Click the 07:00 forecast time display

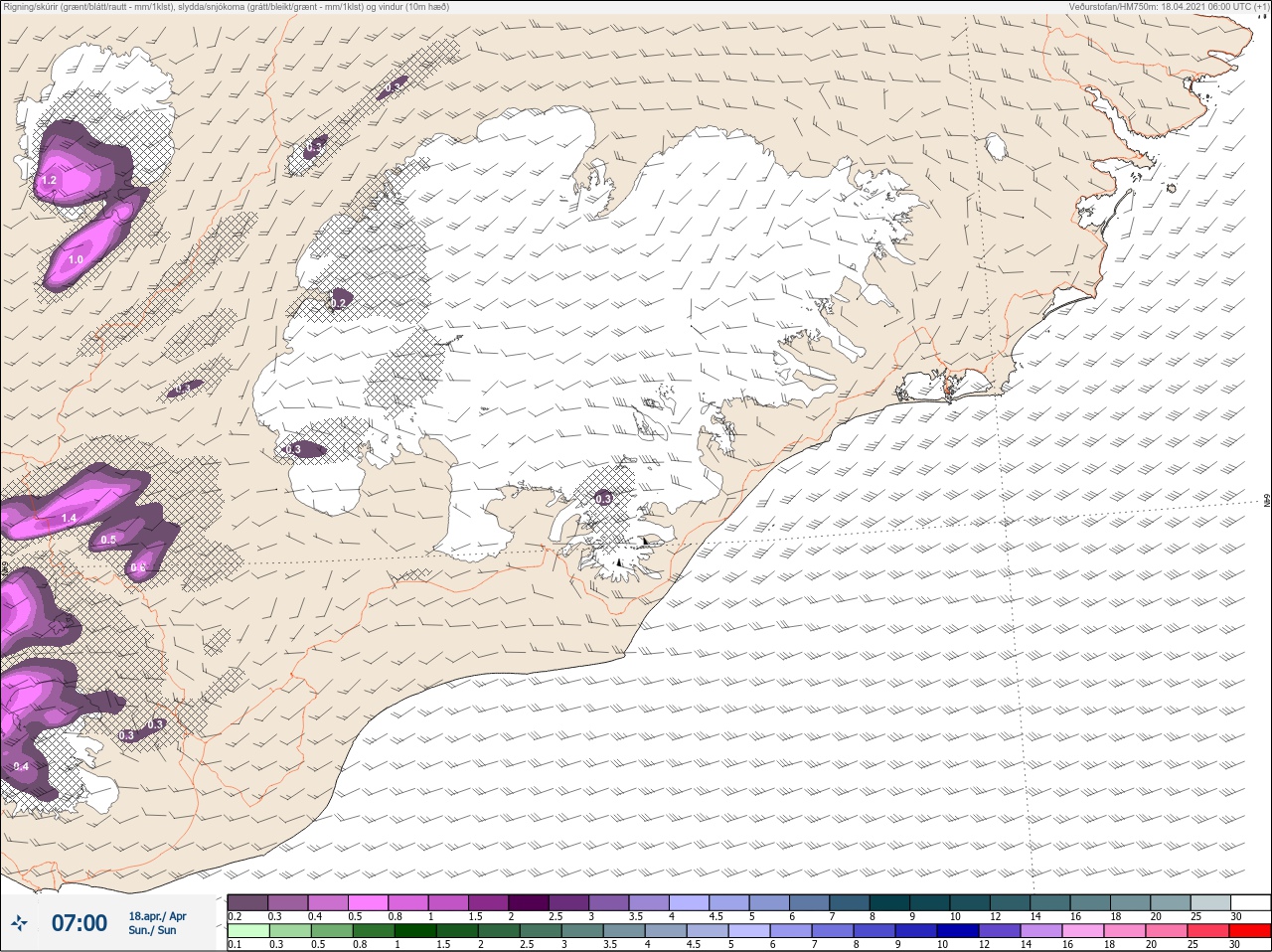79,923
